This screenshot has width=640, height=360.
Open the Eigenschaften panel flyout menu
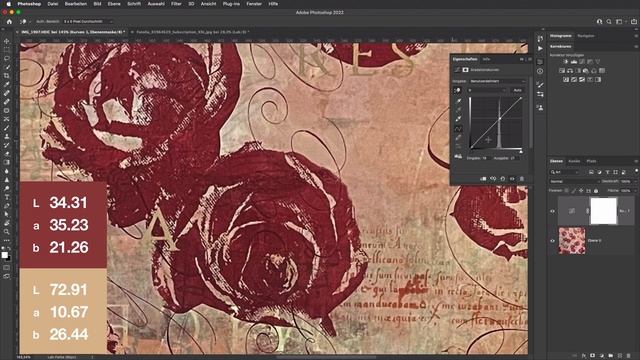click(530, 60)
